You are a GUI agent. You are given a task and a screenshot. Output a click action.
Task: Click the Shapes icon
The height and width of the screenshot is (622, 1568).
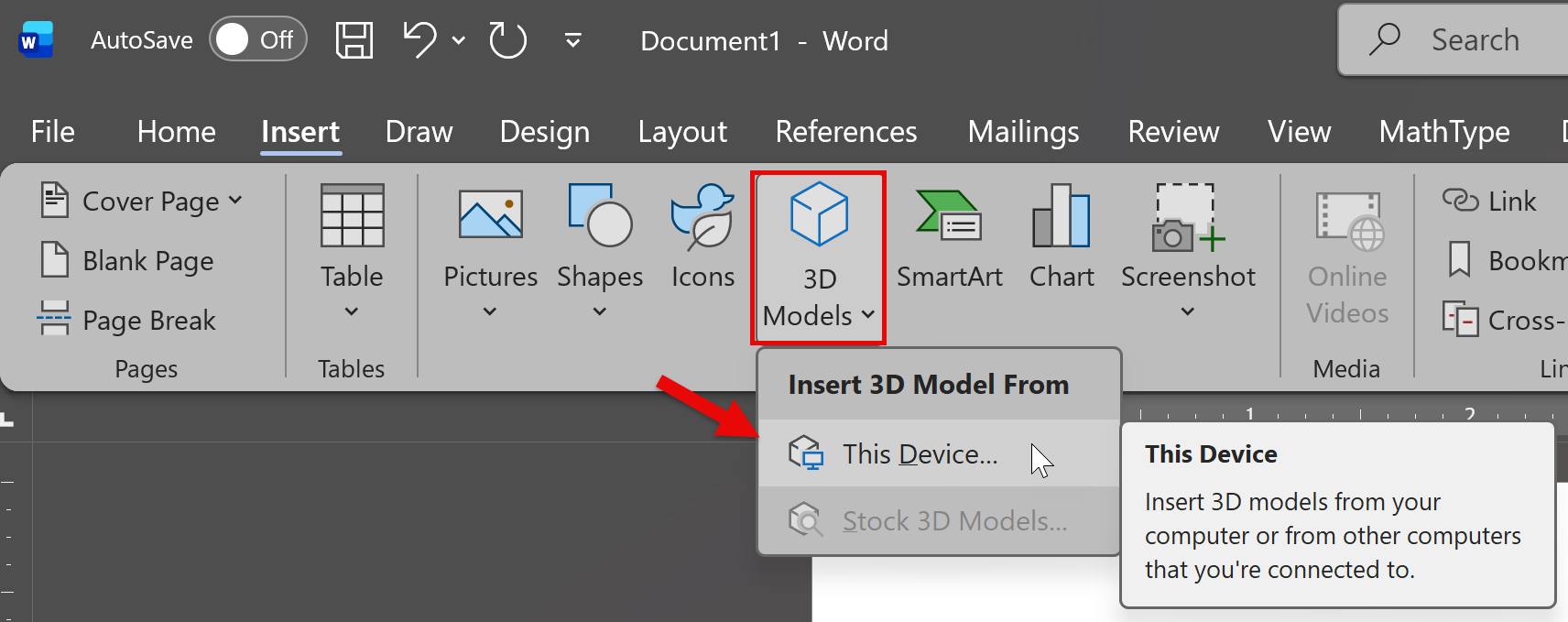pyautogui.click(x=600, y=215)
